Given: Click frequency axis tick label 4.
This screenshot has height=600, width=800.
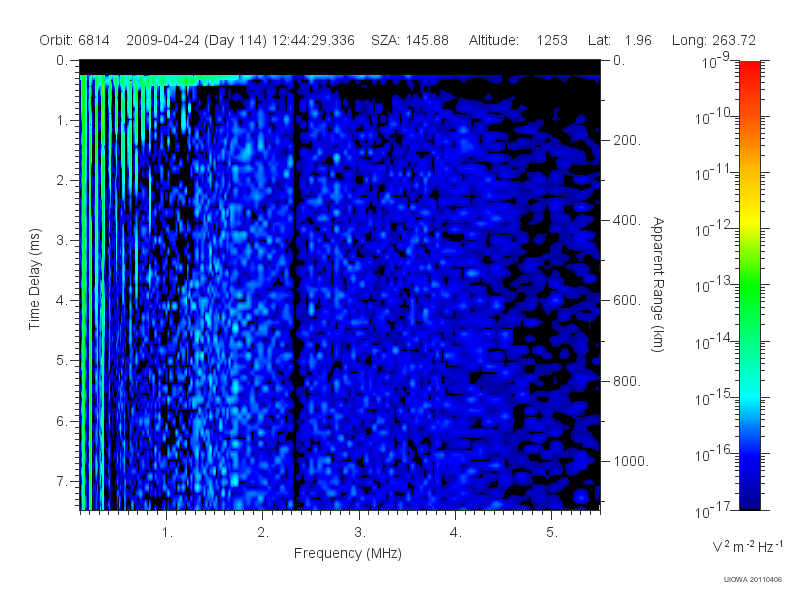Looking at the screenshot, I should click(456, 533).
